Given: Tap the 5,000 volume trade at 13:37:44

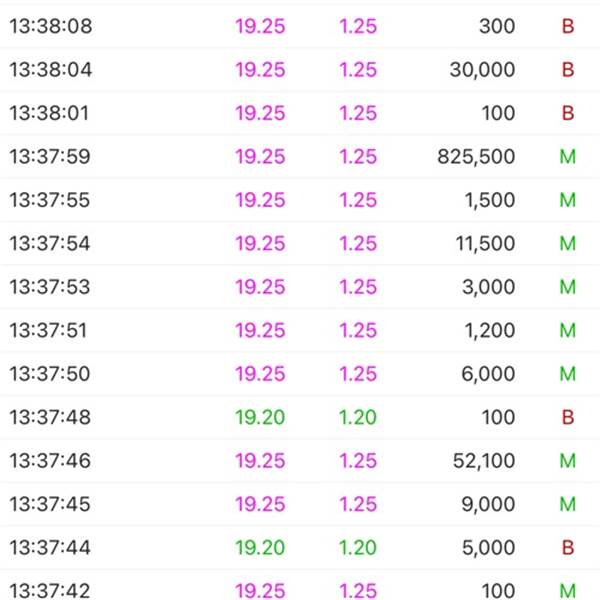Looking at the screenshot, I should [300, 548].
